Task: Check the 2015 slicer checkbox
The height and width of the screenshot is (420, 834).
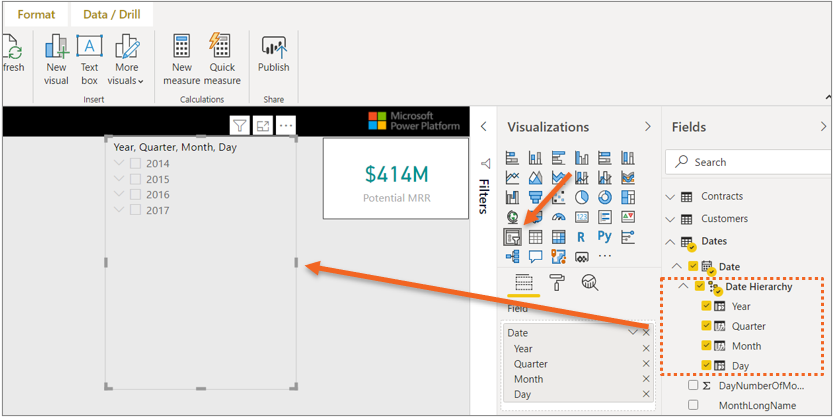Action: (136, 179)
